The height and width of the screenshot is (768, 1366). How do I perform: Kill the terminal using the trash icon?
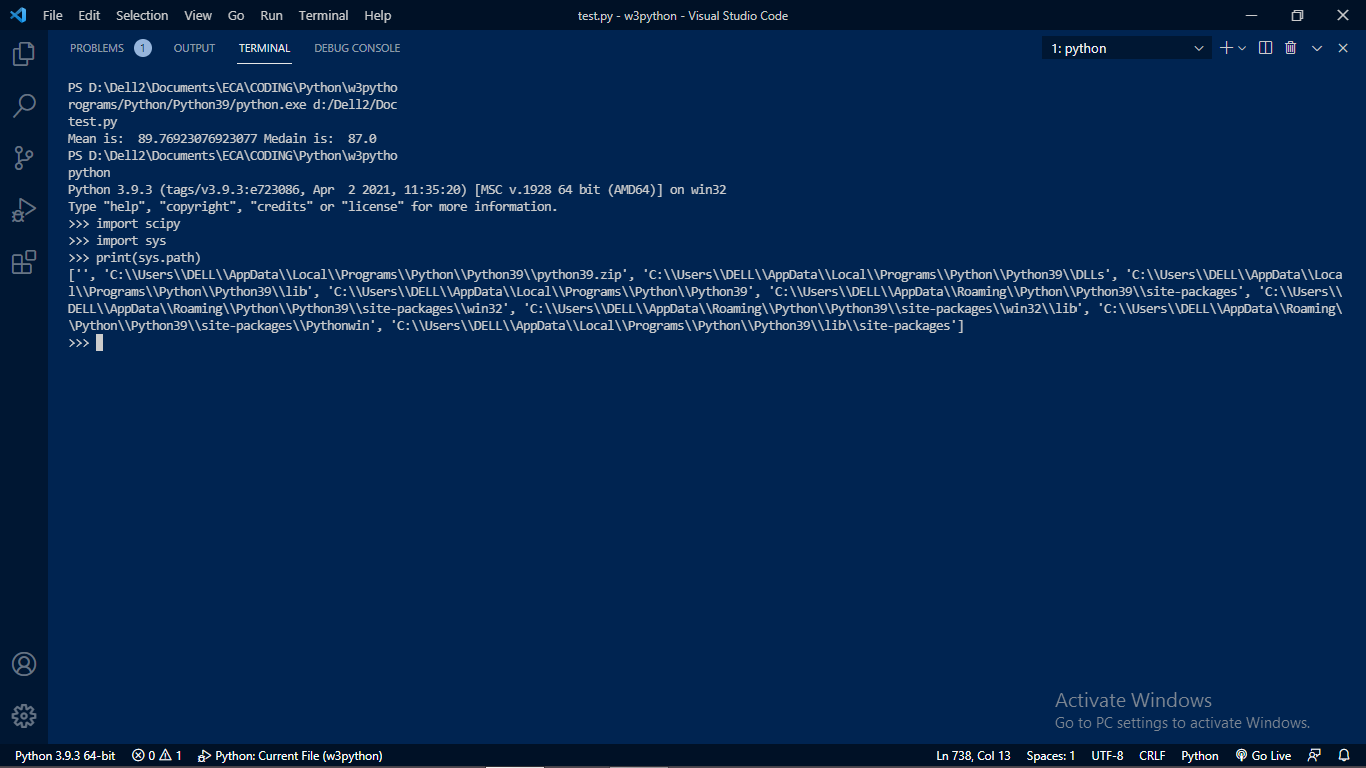1290,47
